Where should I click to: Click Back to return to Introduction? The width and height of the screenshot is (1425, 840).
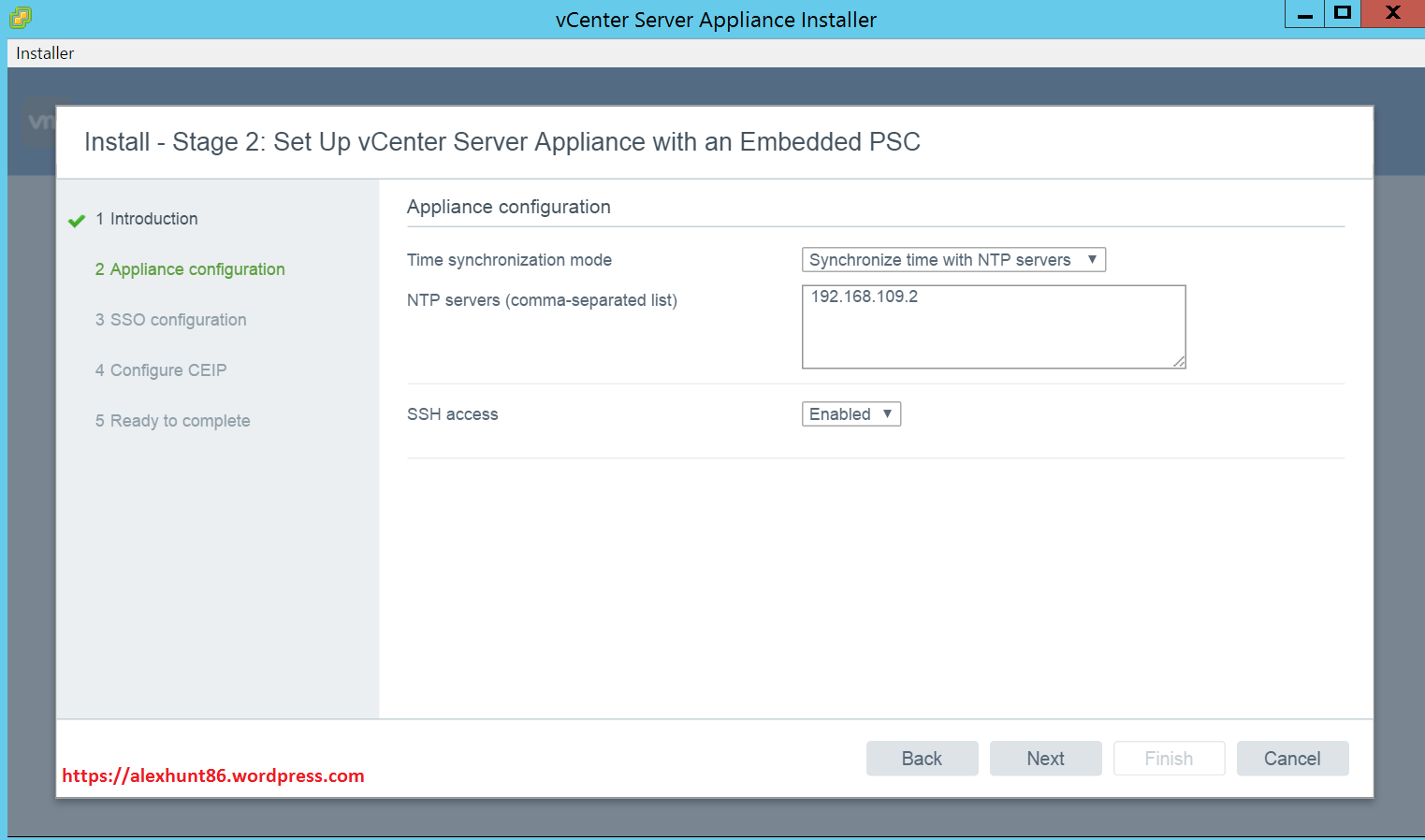pos(922,758)
